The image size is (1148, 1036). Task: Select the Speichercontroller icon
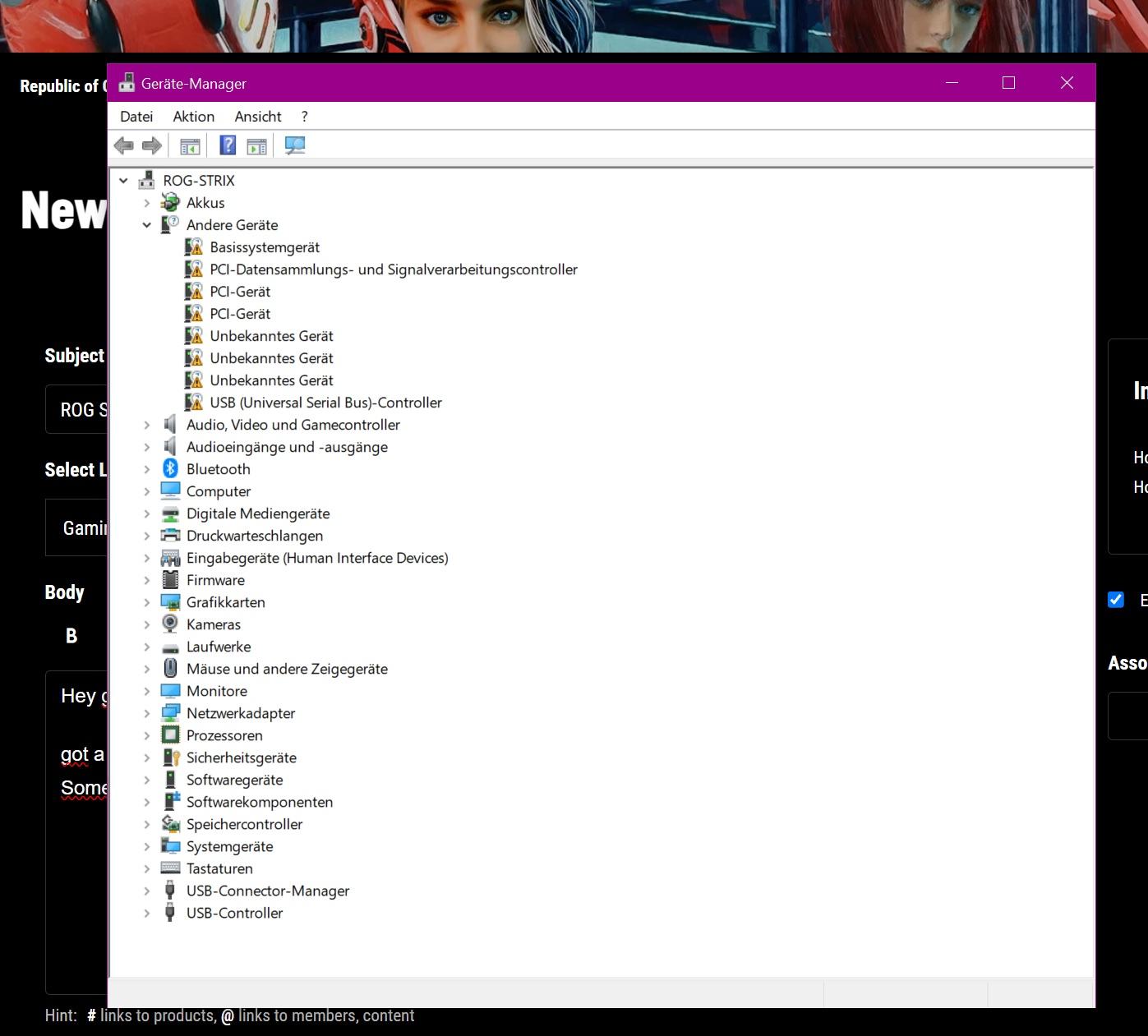point(170,823)
